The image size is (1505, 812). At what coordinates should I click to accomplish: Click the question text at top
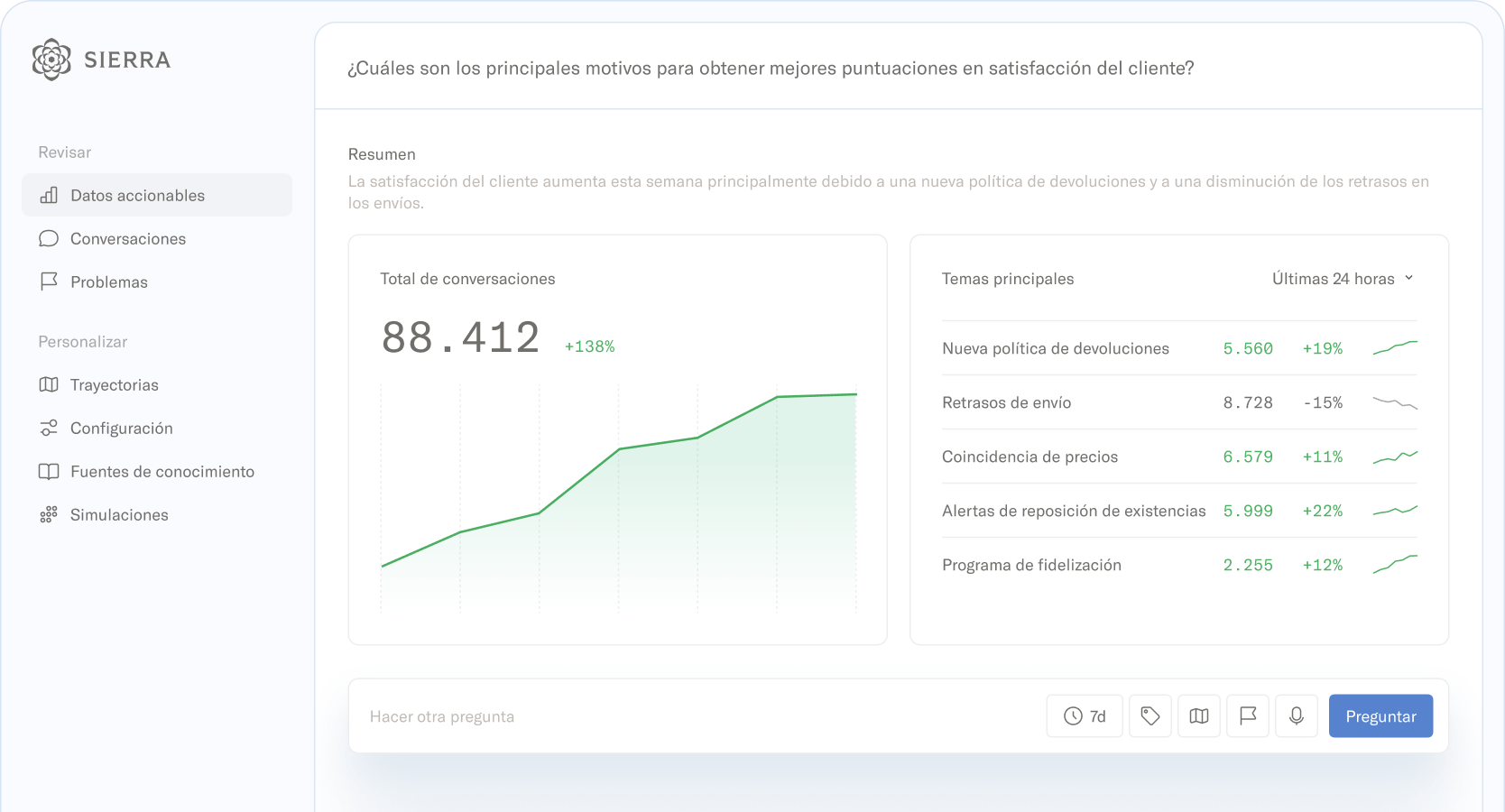pos(771,69)
